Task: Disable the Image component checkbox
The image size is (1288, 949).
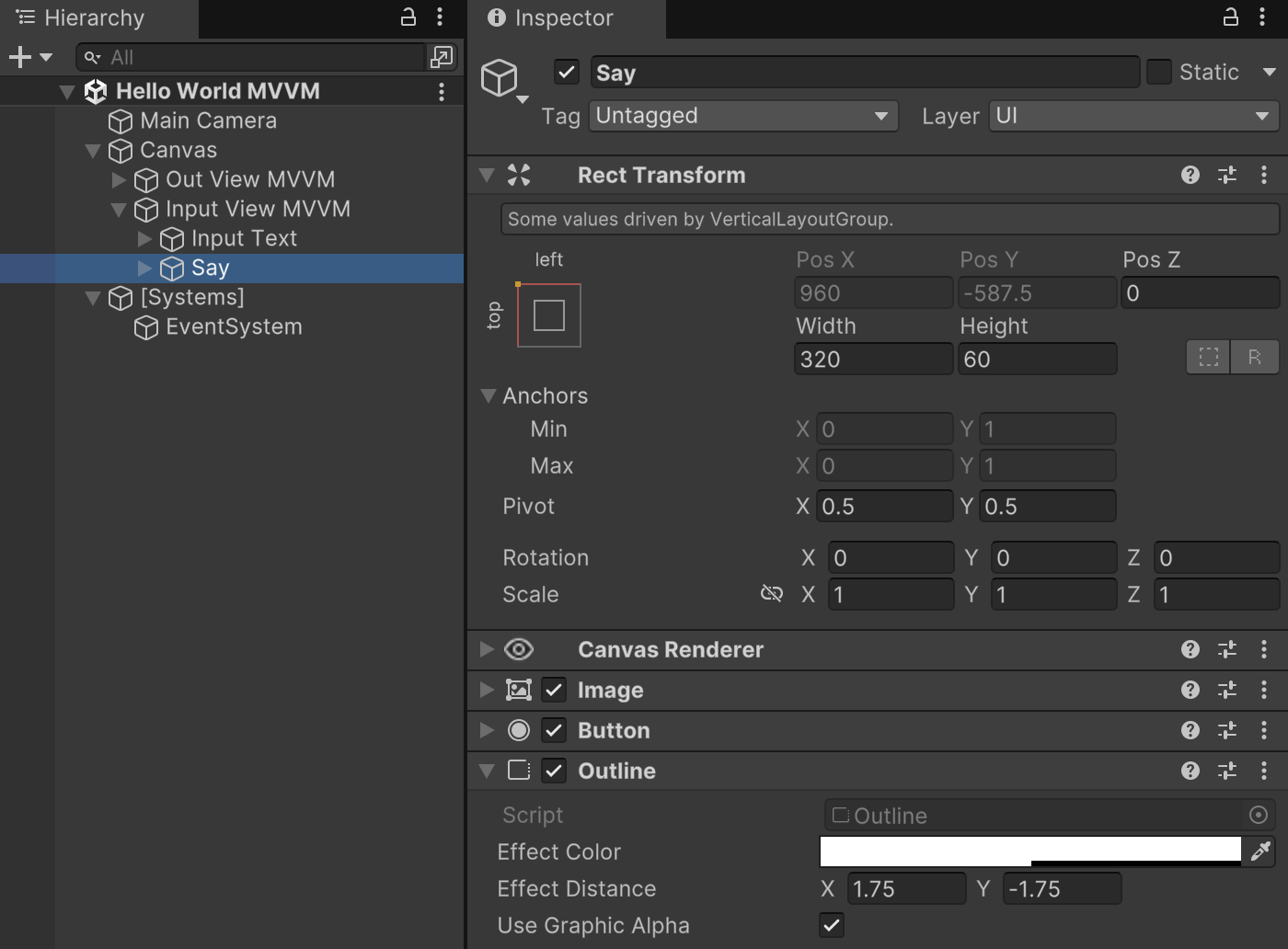Action: [x=553, y=690]
